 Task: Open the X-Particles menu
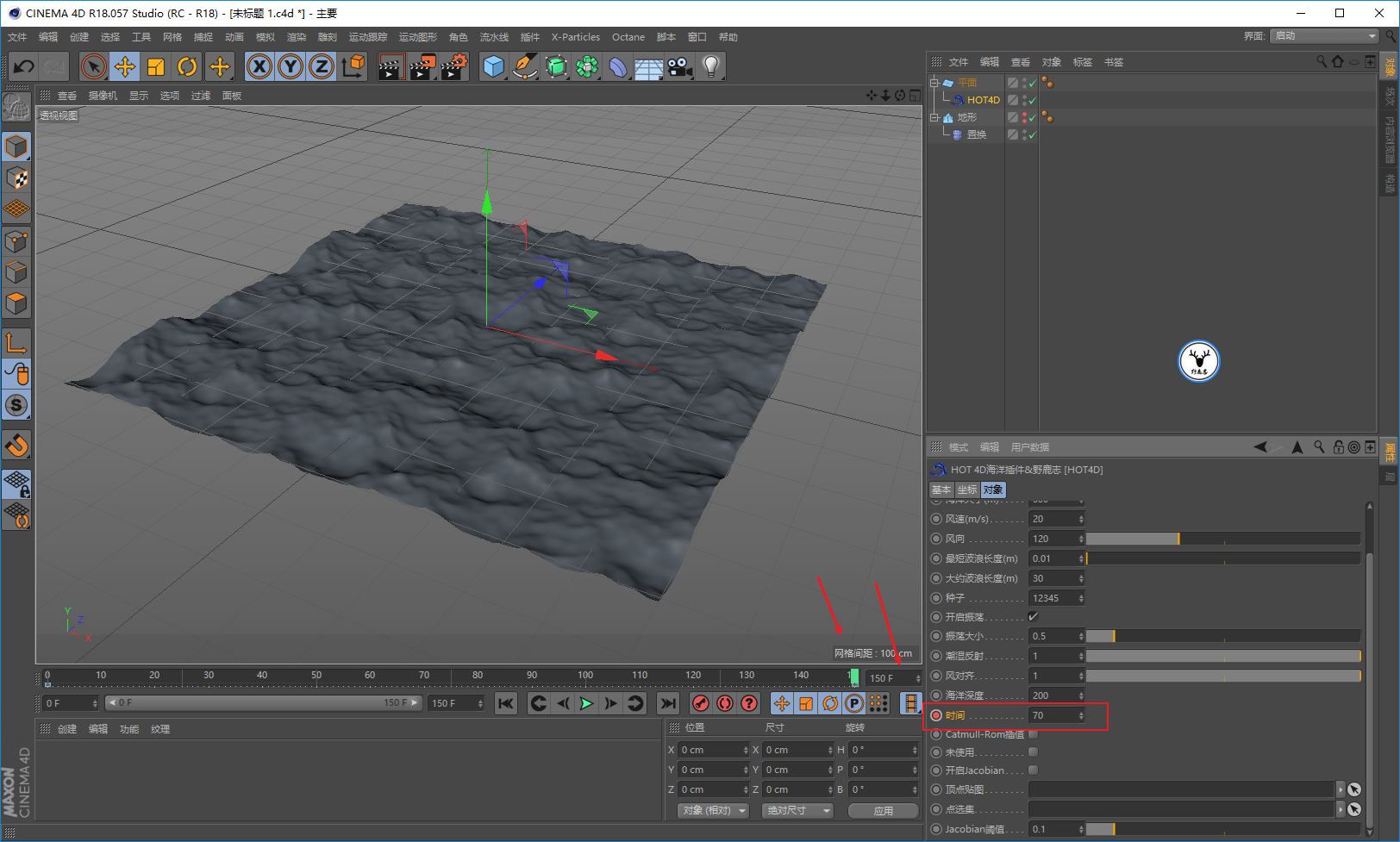576,37
